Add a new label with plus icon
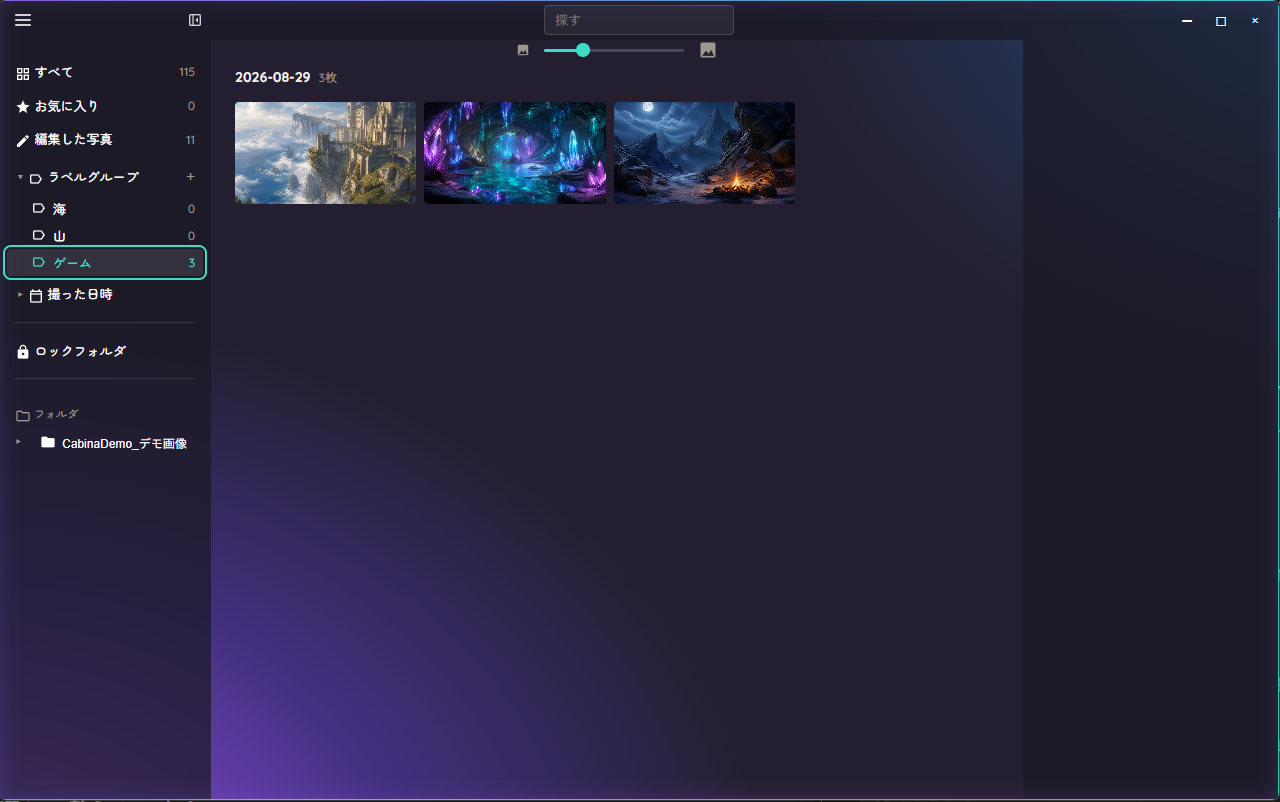The width and height of the screenshot is (1280, 802). [x=191, y=177]
